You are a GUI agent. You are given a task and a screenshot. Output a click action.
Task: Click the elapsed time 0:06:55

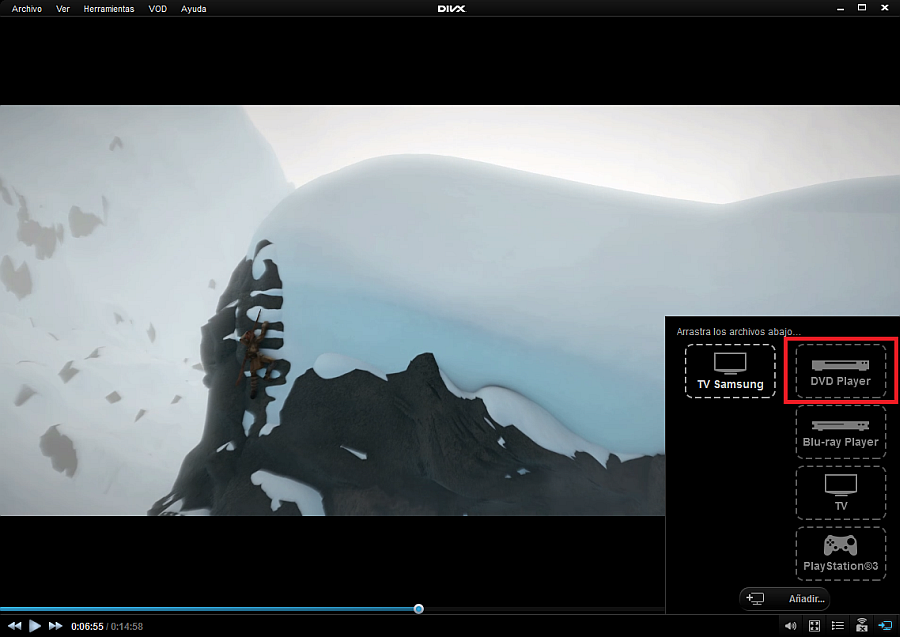[x=87, y=626]
